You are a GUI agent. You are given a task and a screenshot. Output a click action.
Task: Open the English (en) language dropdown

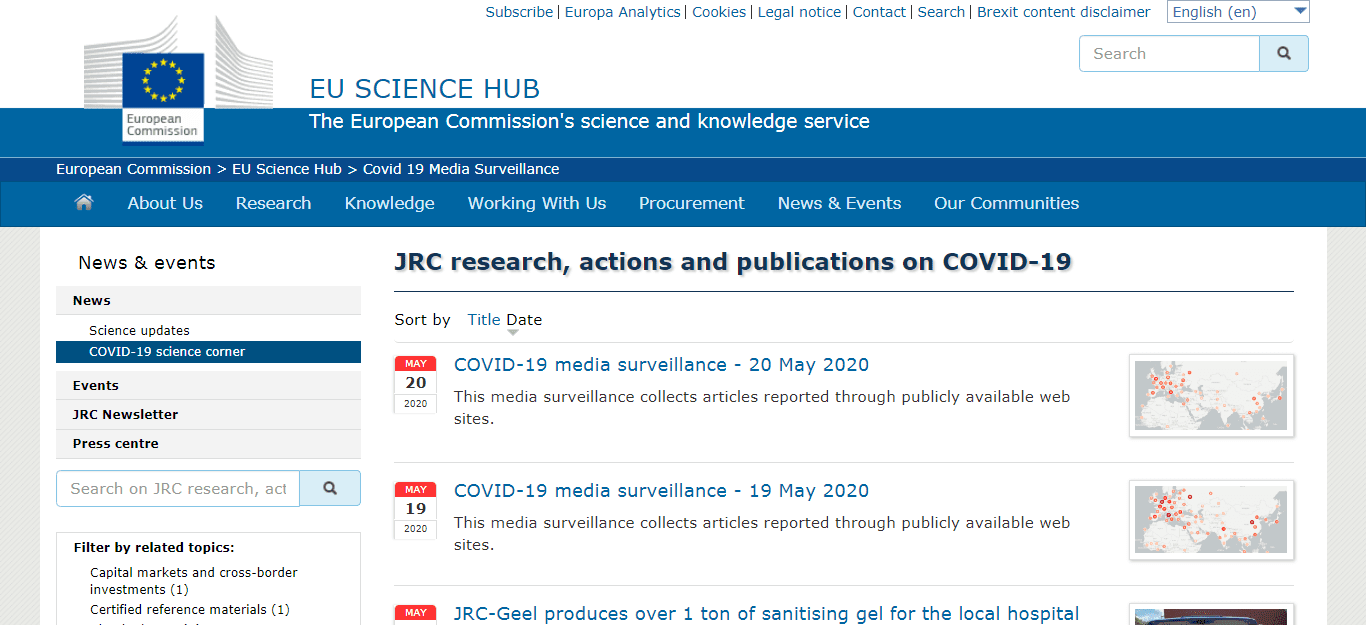point(1238,12)
